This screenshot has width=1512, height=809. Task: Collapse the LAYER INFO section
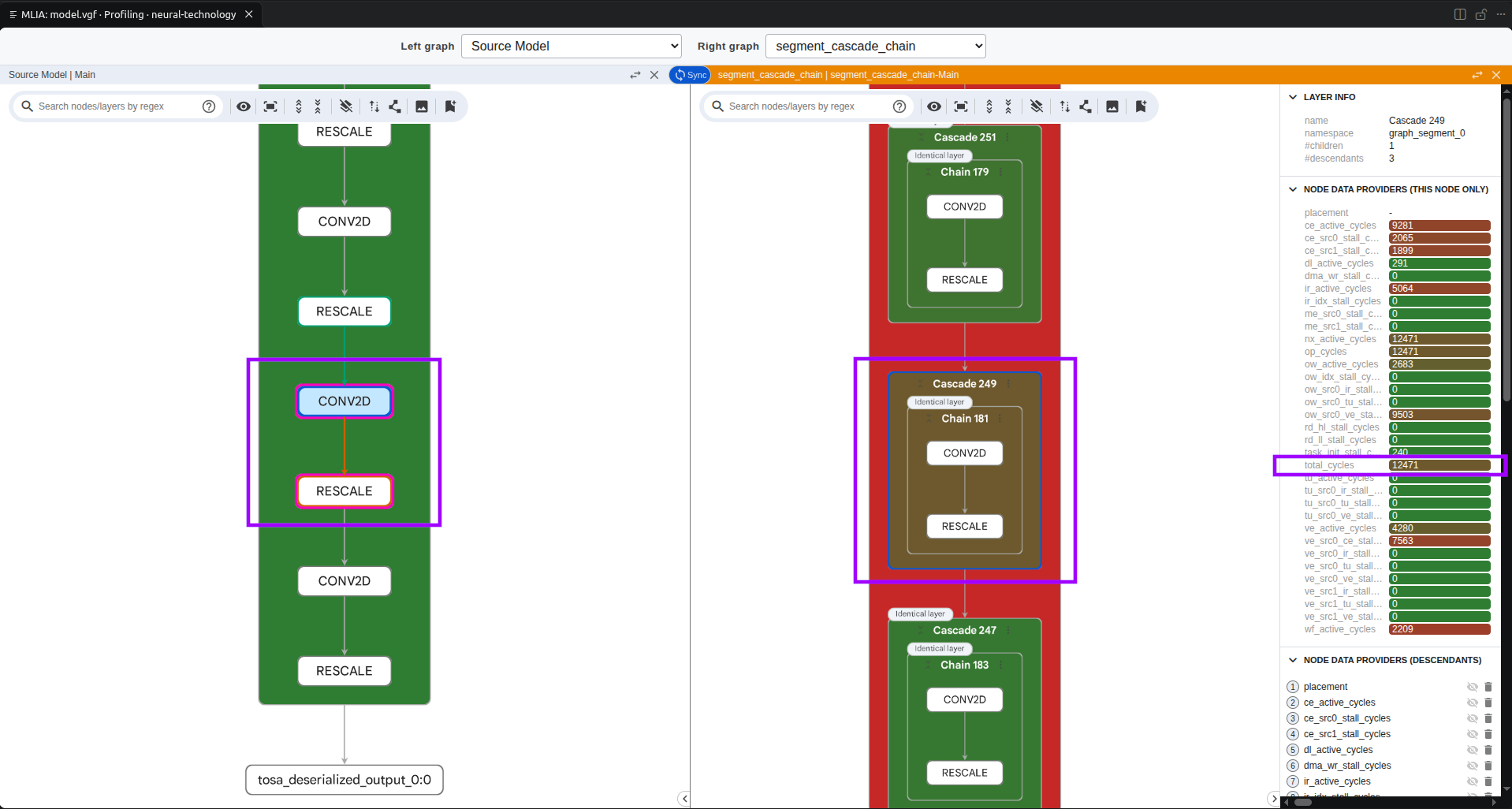pyautogui.click(x=1293, y=97)
